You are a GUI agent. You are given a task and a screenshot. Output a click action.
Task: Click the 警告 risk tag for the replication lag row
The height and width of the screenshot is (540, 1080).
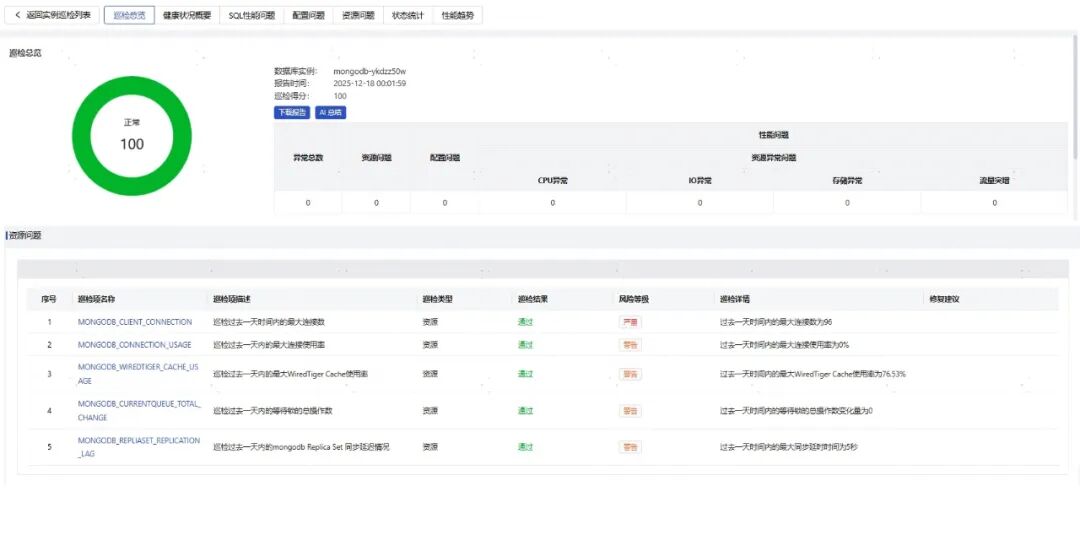tap(630, 447)
